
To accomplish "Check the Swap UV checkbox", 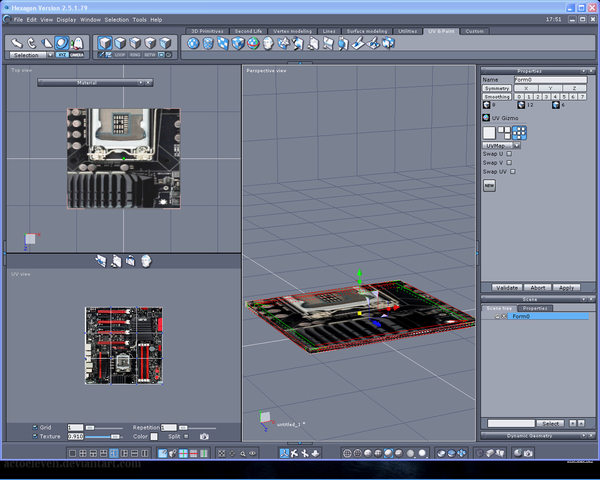I will 512,171.
